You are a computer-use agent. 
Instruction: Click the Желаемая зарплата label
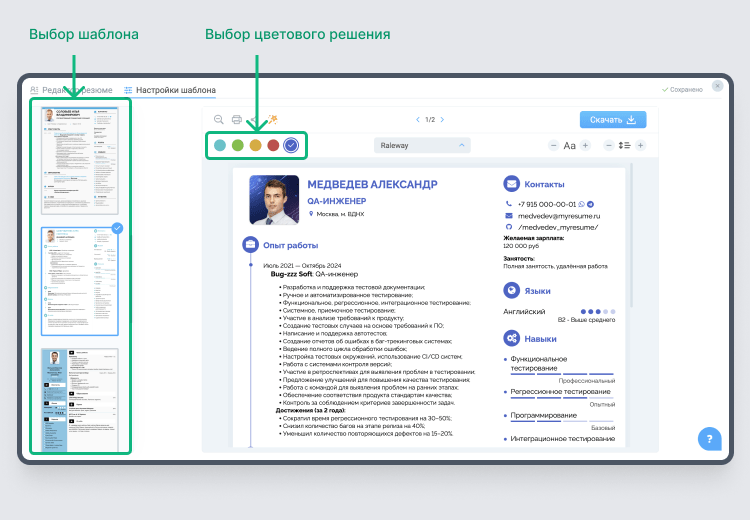(x=534, y=238)
